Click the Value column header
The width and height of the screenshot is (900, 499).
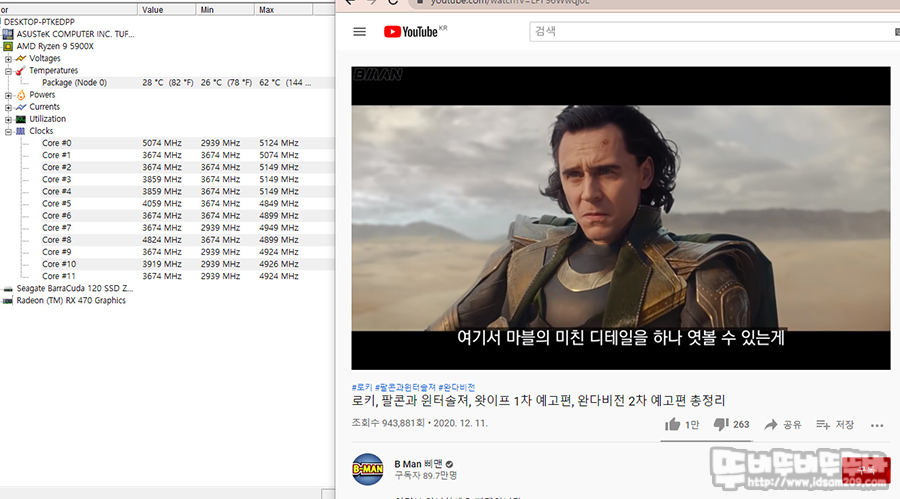click(166, 10)
